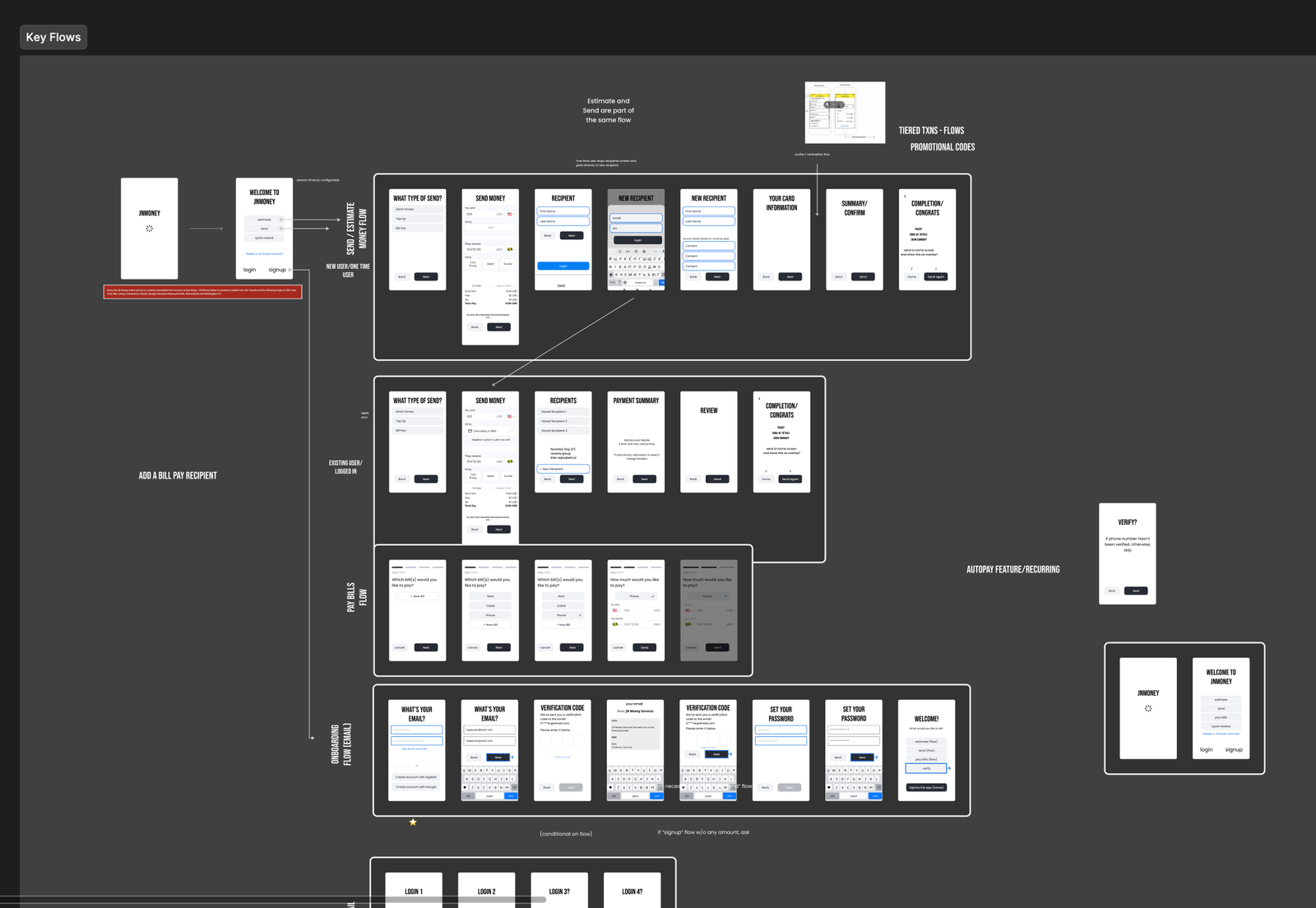Image resolution: width=1316 pixels, height=908 pixels.
Task: Select the red service availability warning note
Action: pos(202,292)
